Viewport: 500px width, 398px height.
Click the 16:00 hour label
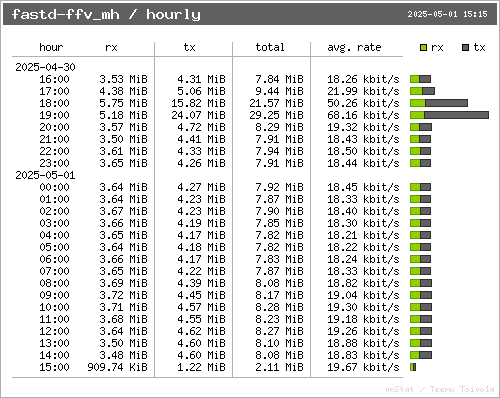click(x=54, y=79)
